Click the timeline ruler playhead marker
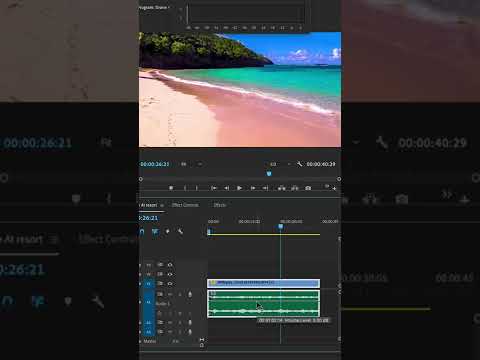This screenshot has height=360, width=480. click(x=281, y=227)
